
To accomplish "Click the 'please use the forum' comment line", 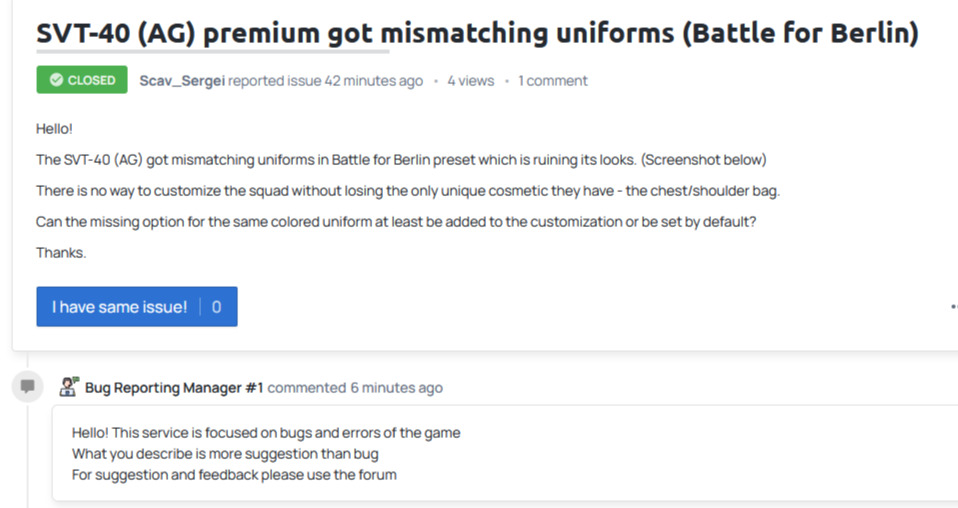I will click(x=234, y=475).
